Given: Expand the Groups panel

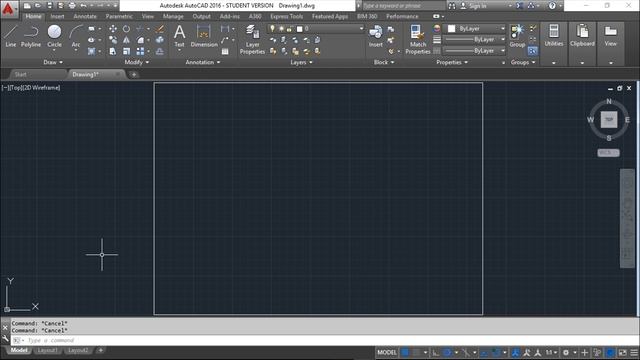Looking at the screenshot, I should [523, 62].
